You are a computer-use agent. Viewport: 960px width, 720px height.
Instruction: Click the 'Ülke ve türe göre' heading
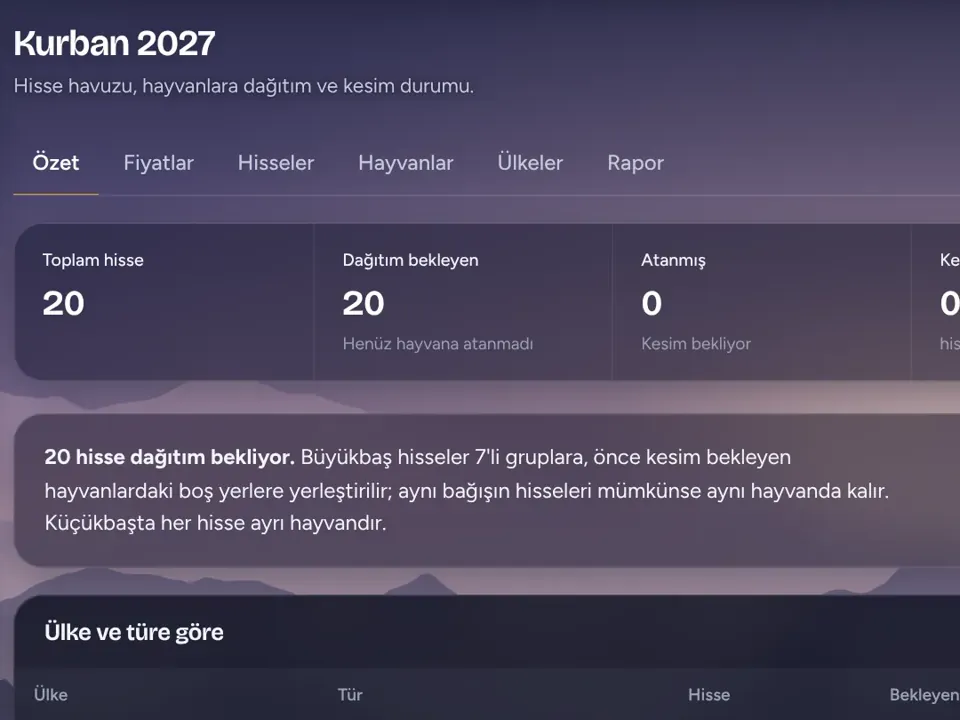click(x=134, y=632)
